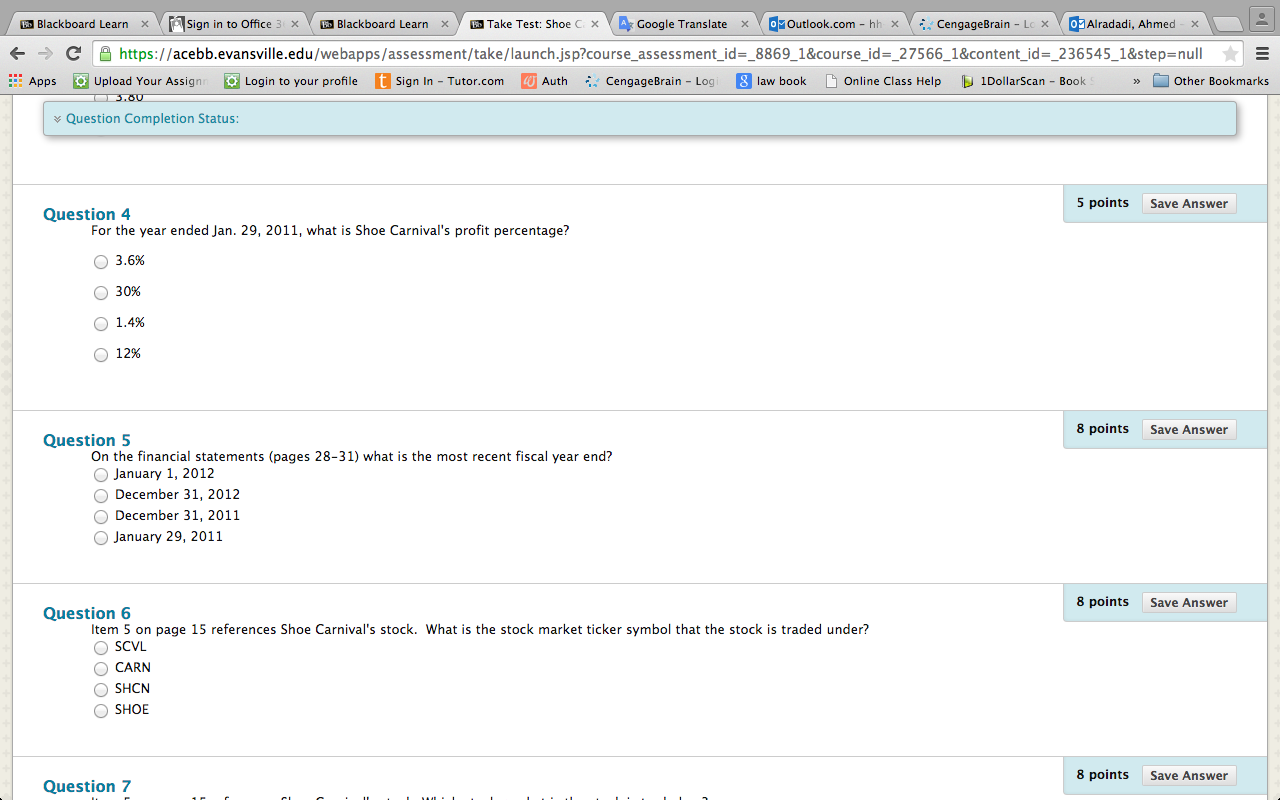Select 3.6% for Question 4
1280x800 pixels.
[101, 262]
